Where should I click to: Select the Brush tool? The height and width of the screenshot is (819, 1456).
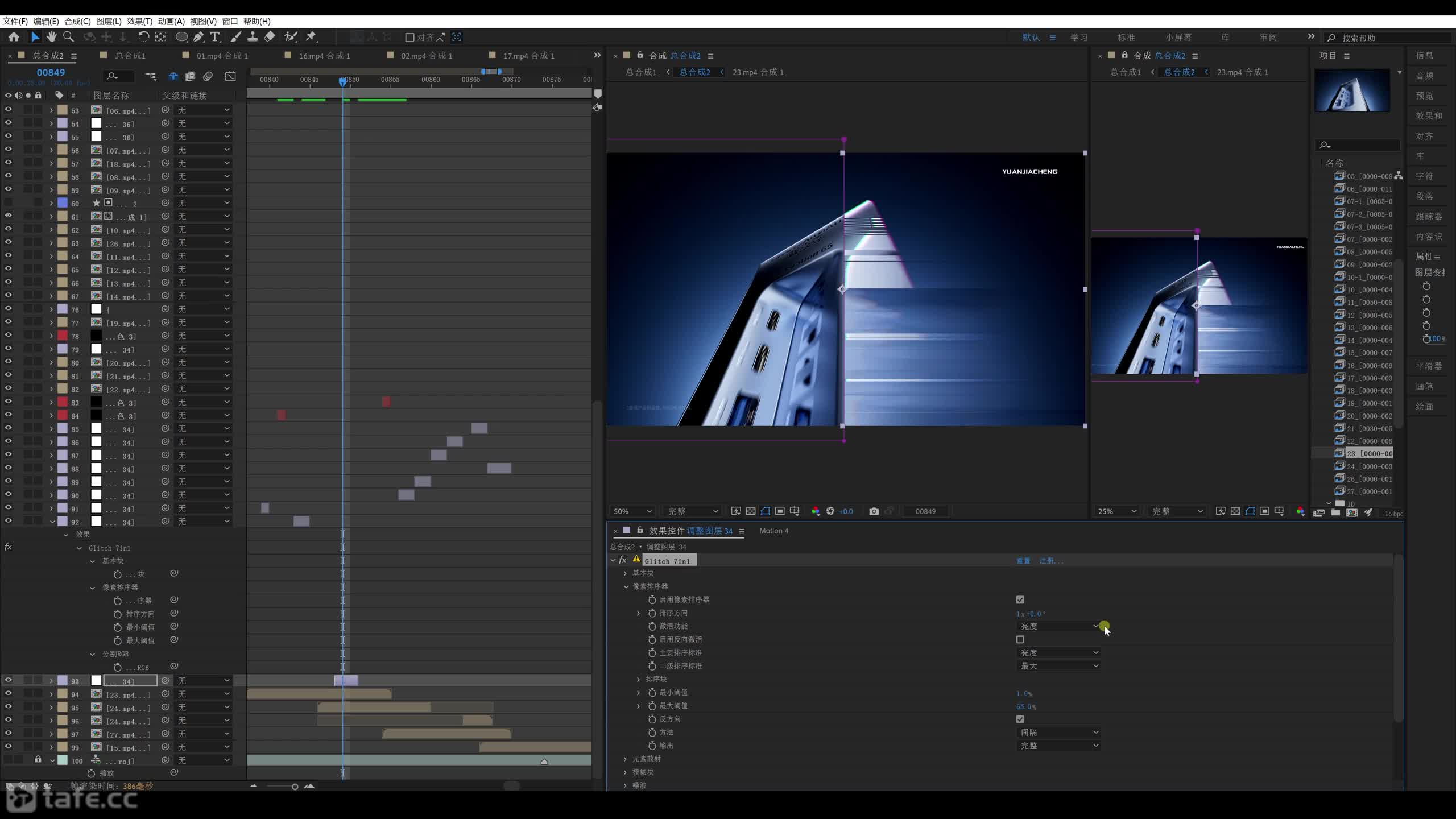point(235,37)
